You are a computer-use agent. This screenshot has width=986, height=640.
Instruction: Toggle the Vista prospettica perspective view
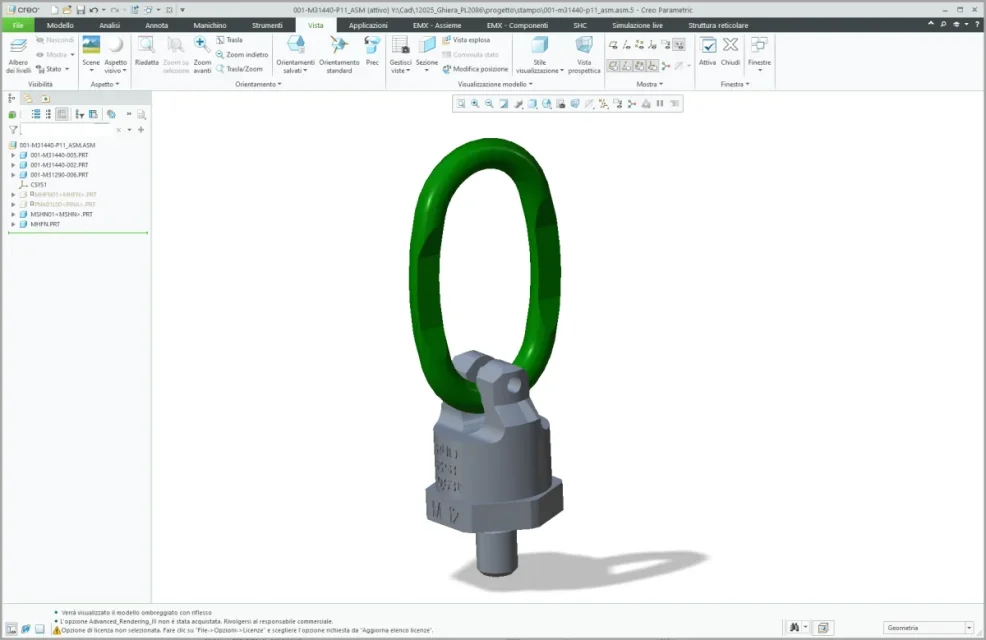(x=584, y=52)
